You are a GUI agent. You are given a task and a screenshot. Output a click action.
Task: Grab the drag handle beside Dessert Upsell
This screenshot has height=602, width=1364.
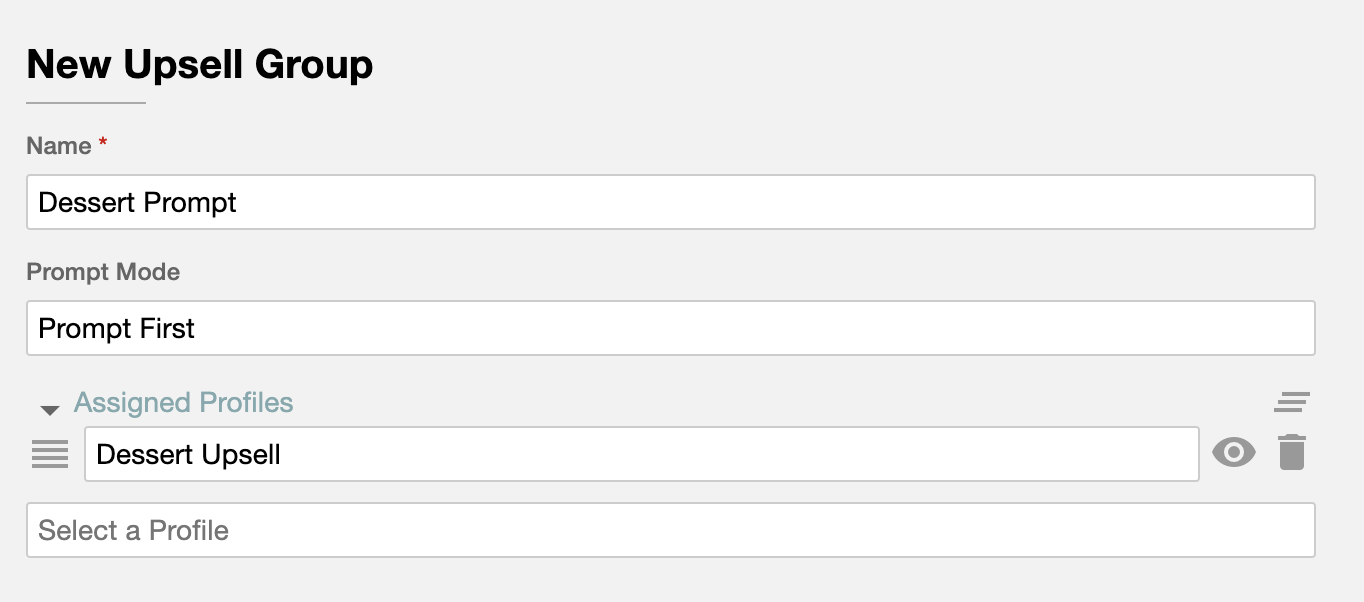(50, 454)
